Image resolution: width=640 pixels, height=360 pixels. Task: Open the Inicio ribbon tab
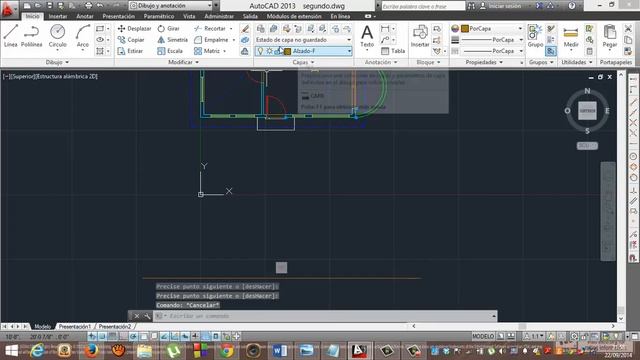[33, 16]
